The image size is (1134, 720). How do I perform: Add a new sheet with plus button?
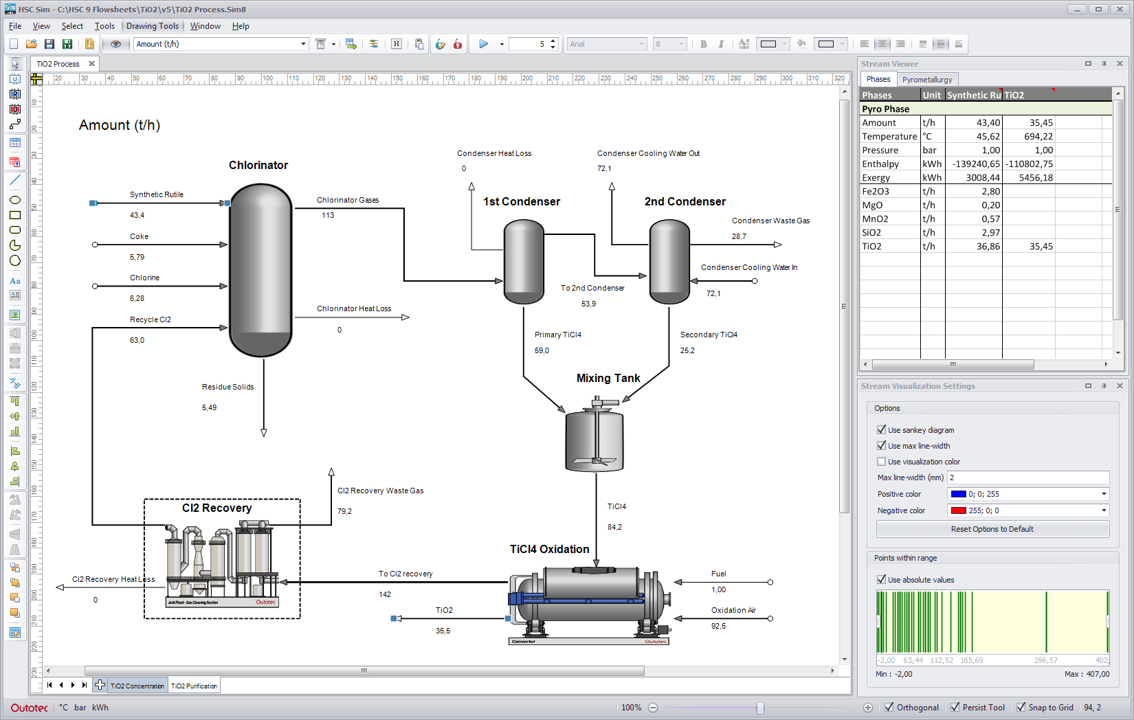pyautogui.click(x=100, y=685)
